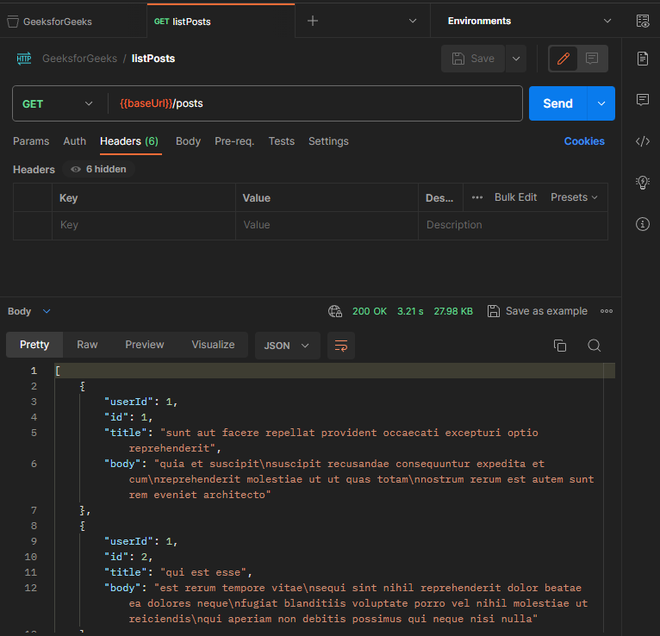Open the JSON format dropdown
660x636 pixels.
point(287,345)
